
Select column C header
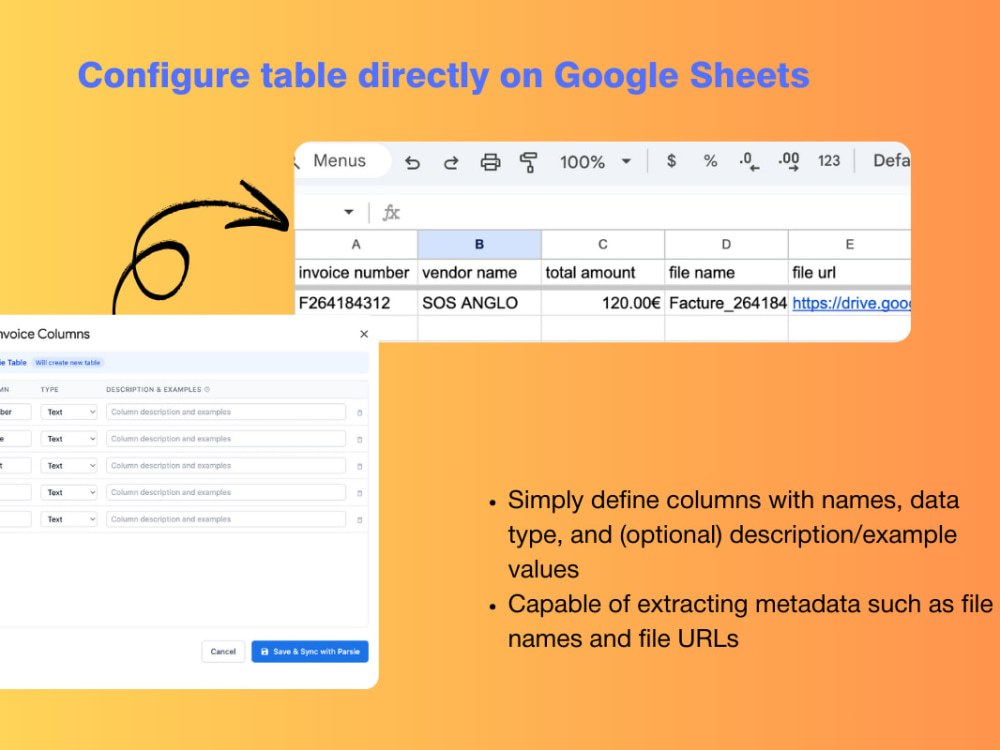603,244
